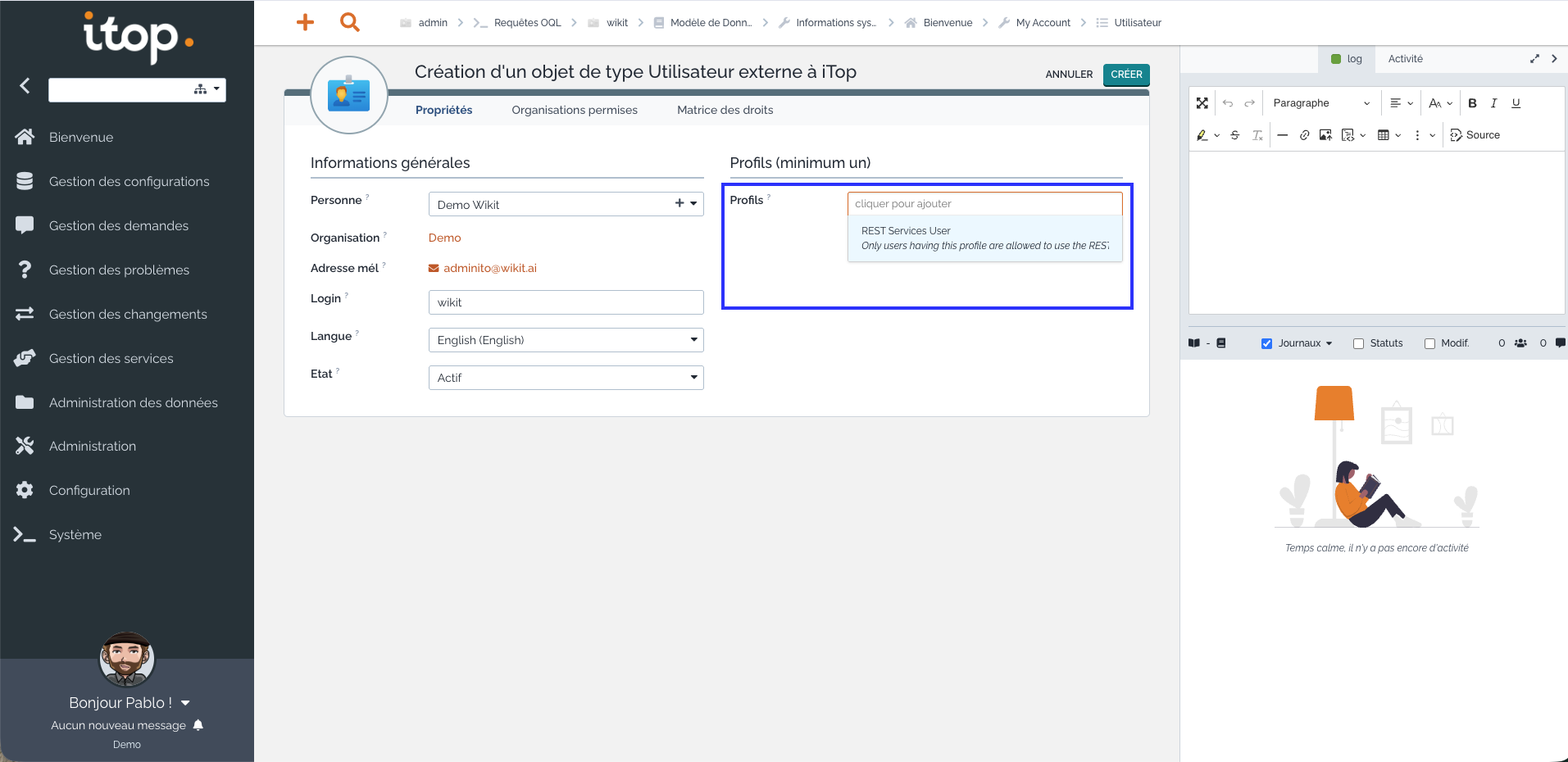Viewport: 1568px width, 762px height.
Task: Open the global search magnifier
Action: [x=350, y=22]
